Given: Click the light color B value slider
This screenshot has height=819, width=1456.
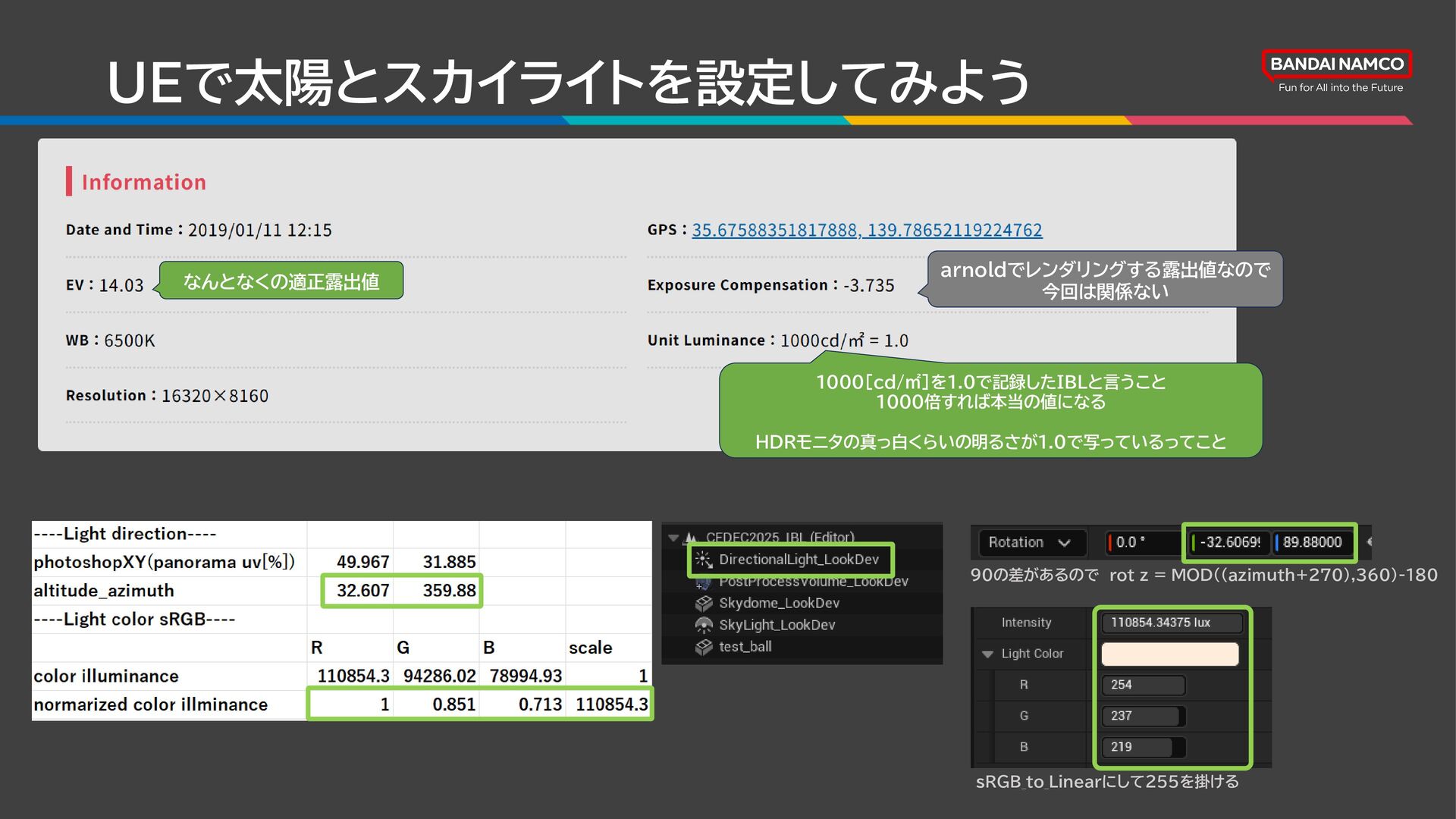Looking at the screenshot, I should coord(1143,747).
